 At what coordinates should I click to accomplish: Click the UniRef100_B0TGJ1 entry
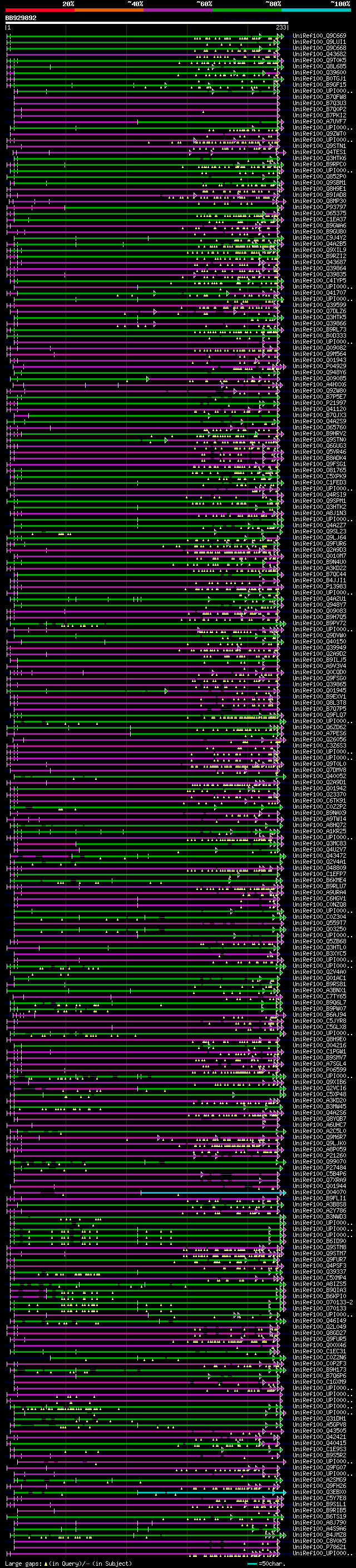319,78
